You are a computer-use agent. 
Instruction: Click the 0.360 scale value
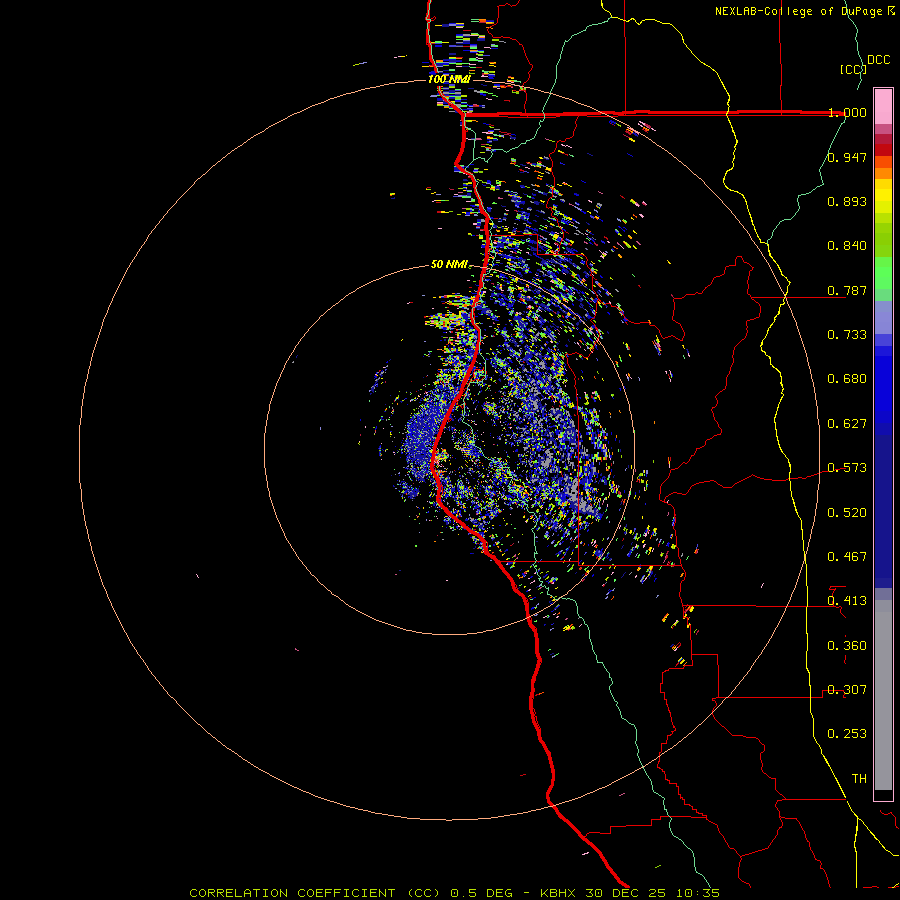847,646
